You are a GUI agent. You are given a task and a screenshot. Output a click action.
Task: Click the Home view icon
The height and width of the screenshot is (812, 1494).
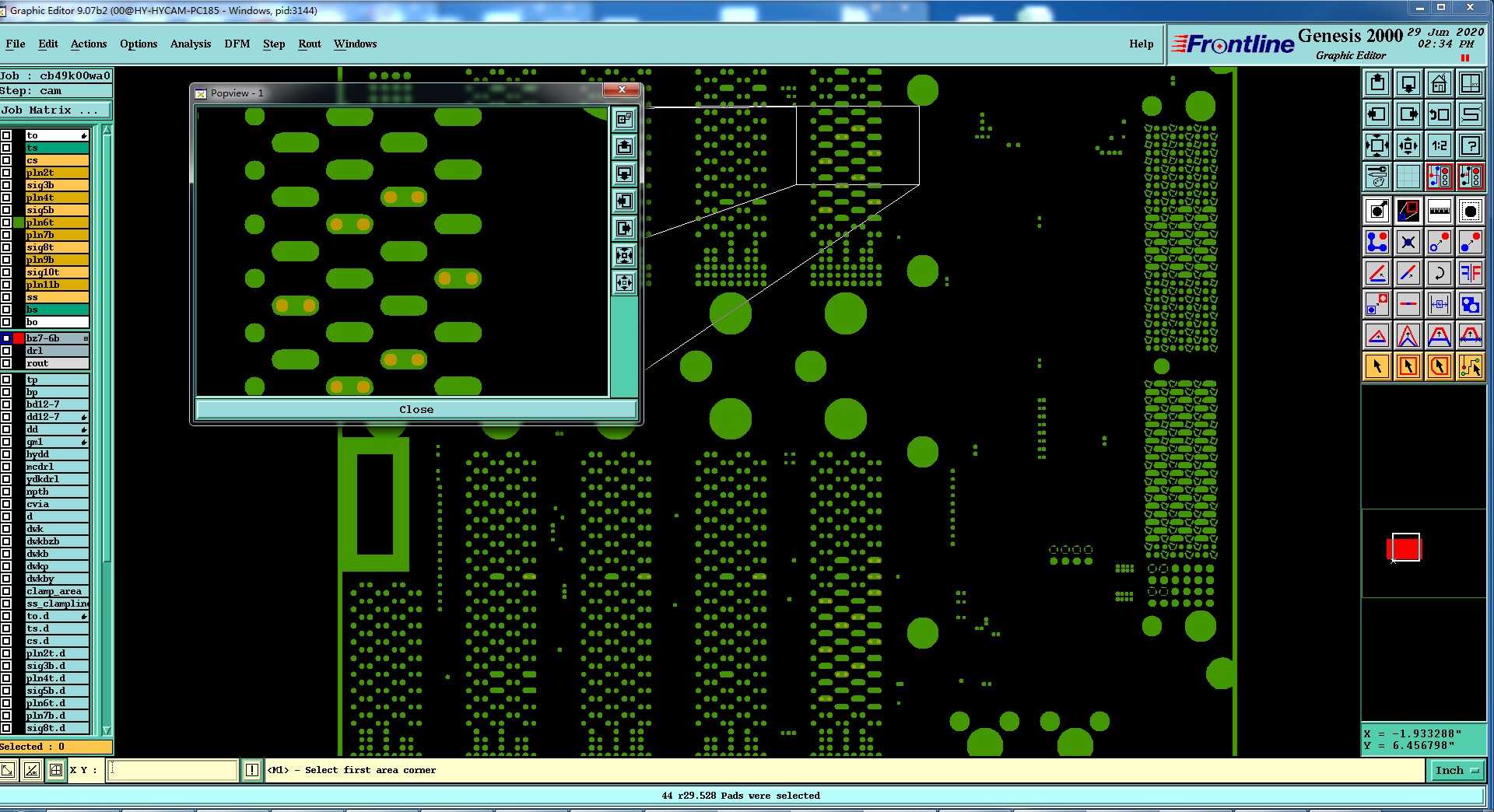coord(1440,83)
